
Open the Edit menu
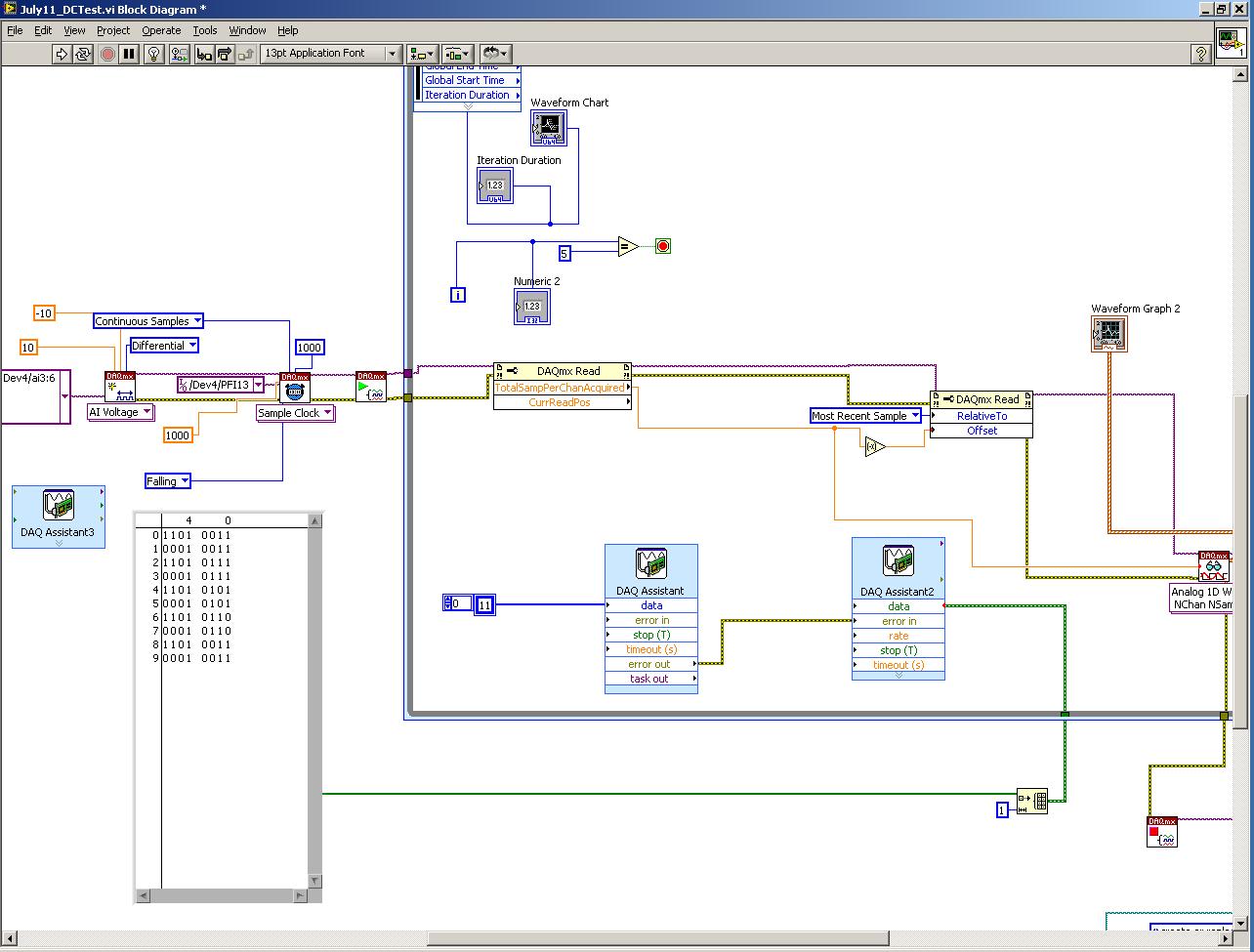[43, 30]
